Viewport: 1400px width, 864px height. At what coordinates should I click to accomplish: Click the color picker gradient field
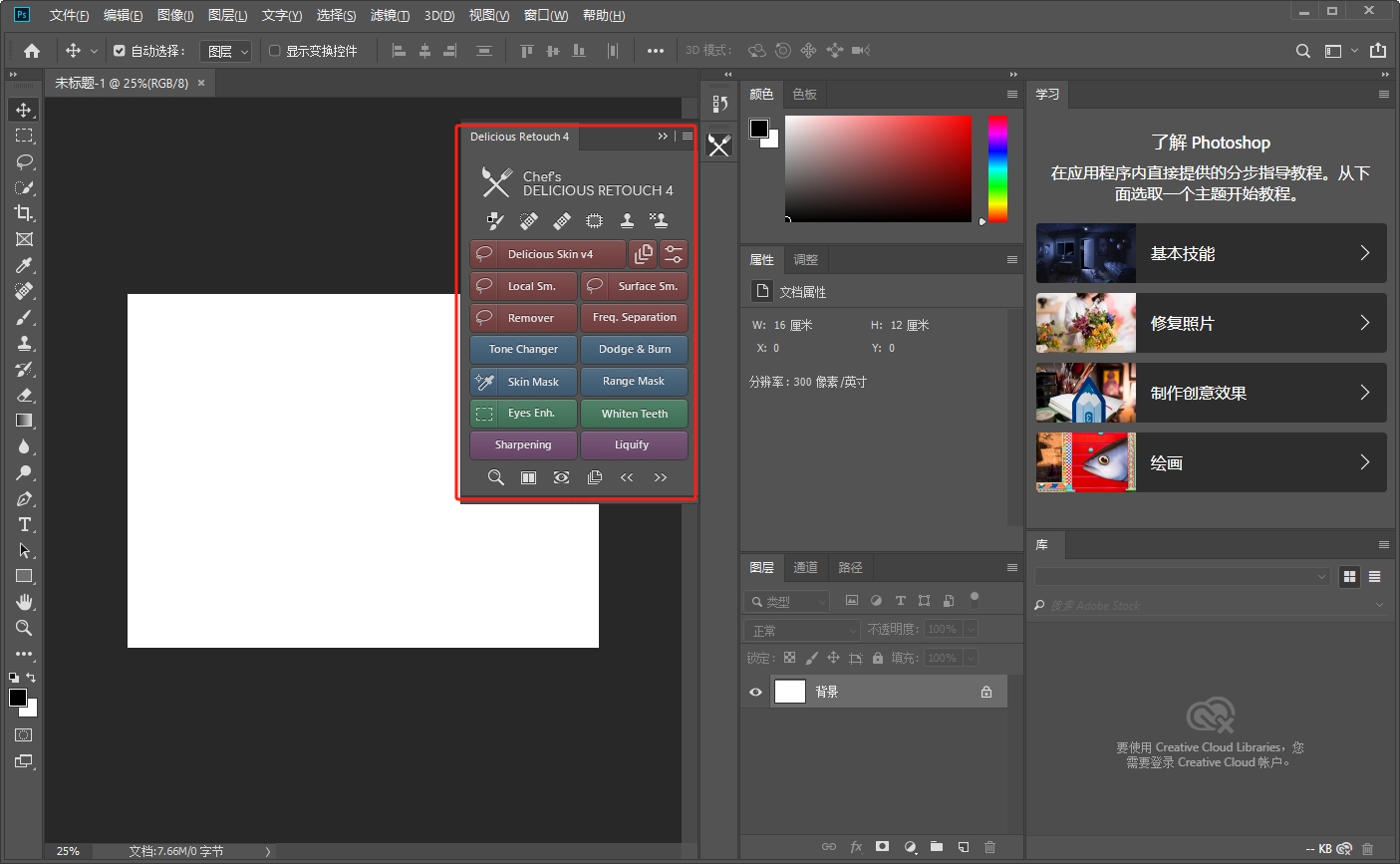[x=878, y=168]
